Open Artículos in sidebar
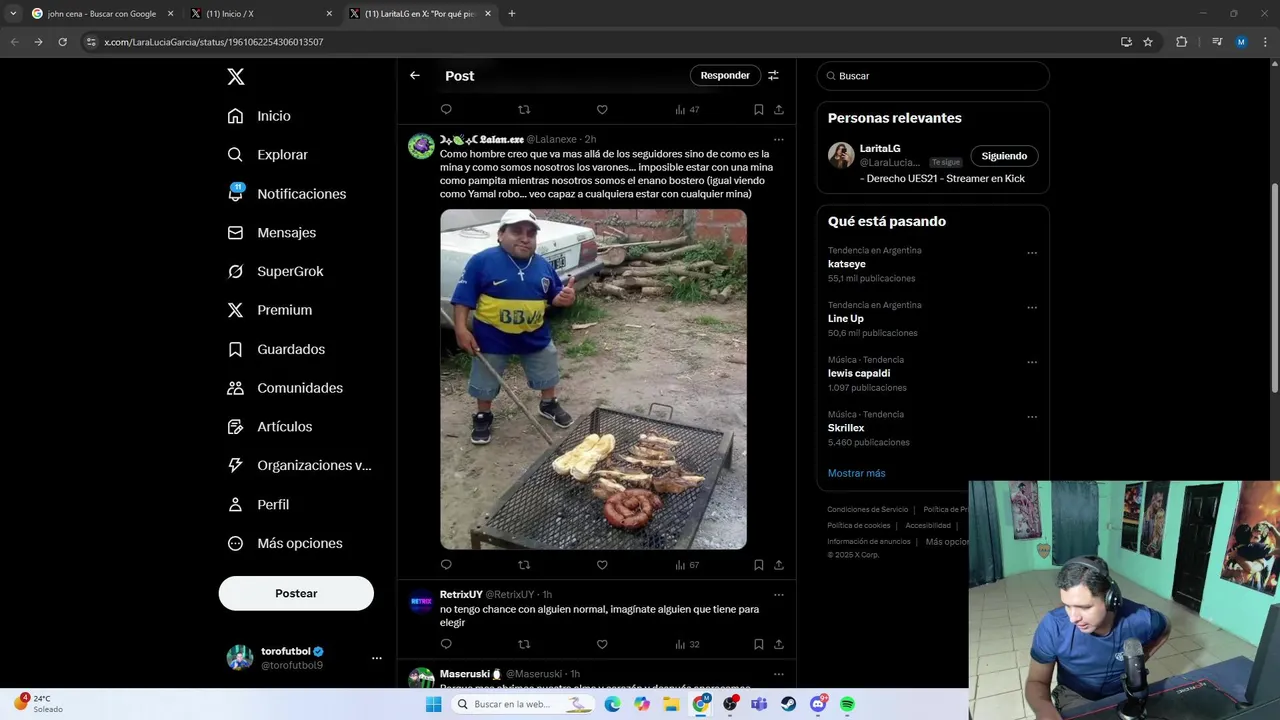1280x720 pixels. [x=269, y=427]
